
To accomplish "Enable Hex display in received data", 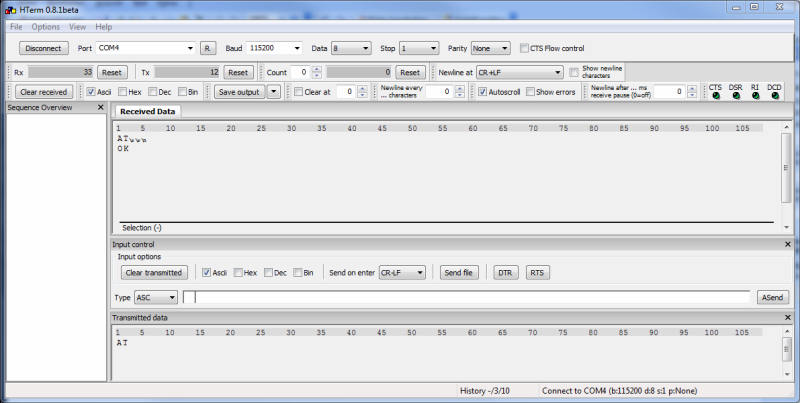I will 121,92.
